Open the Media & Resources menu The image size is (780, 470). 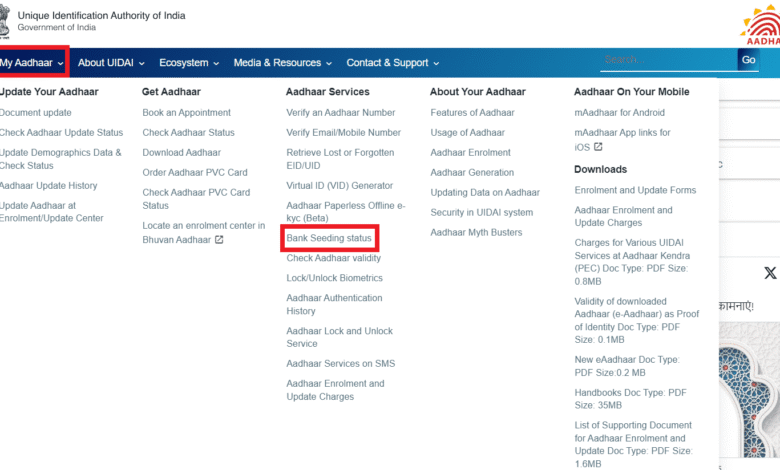click(x=283, y=63)
